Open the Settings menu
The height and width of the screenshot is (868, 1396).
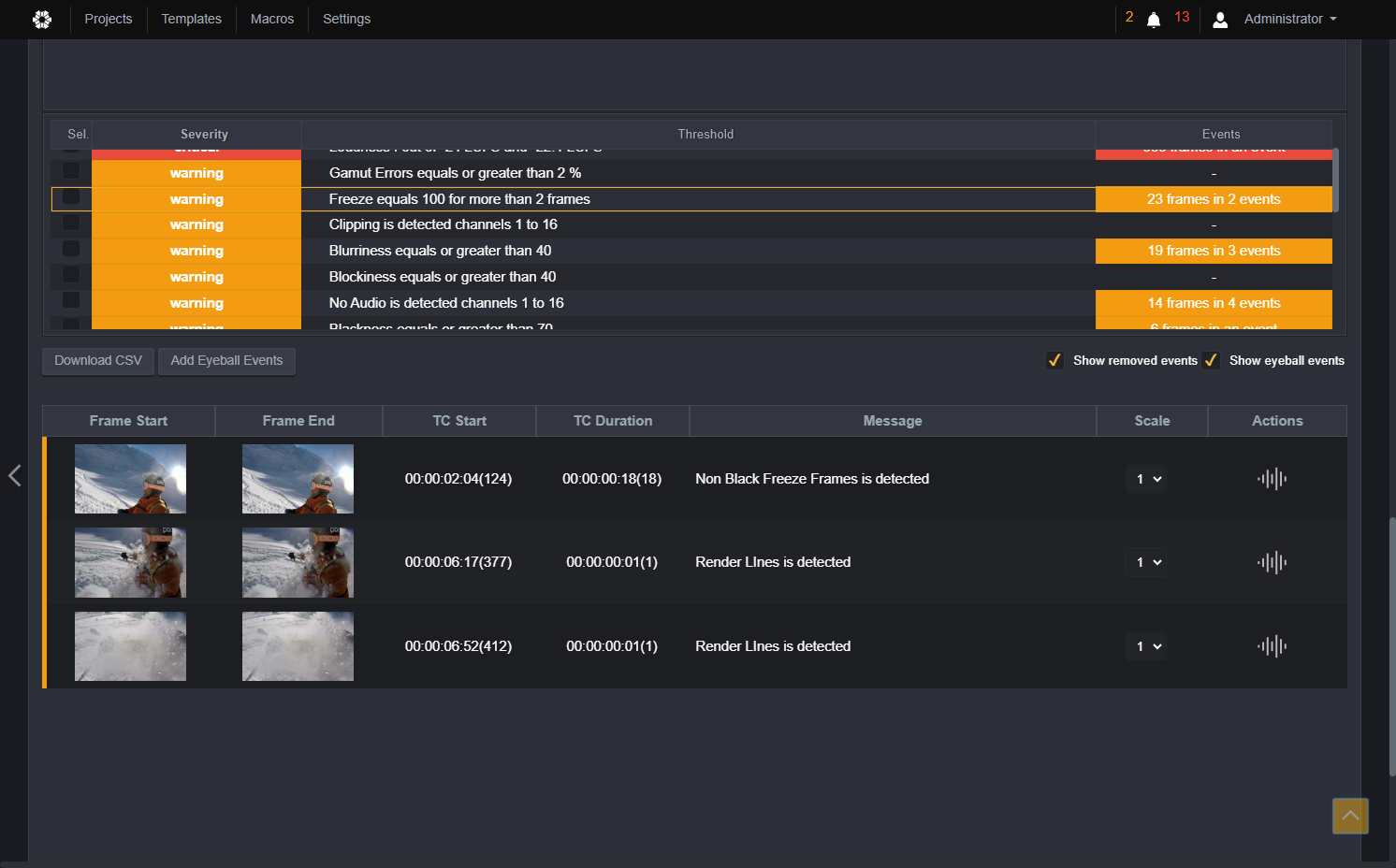pyautogui.click(x=347, y=19)
